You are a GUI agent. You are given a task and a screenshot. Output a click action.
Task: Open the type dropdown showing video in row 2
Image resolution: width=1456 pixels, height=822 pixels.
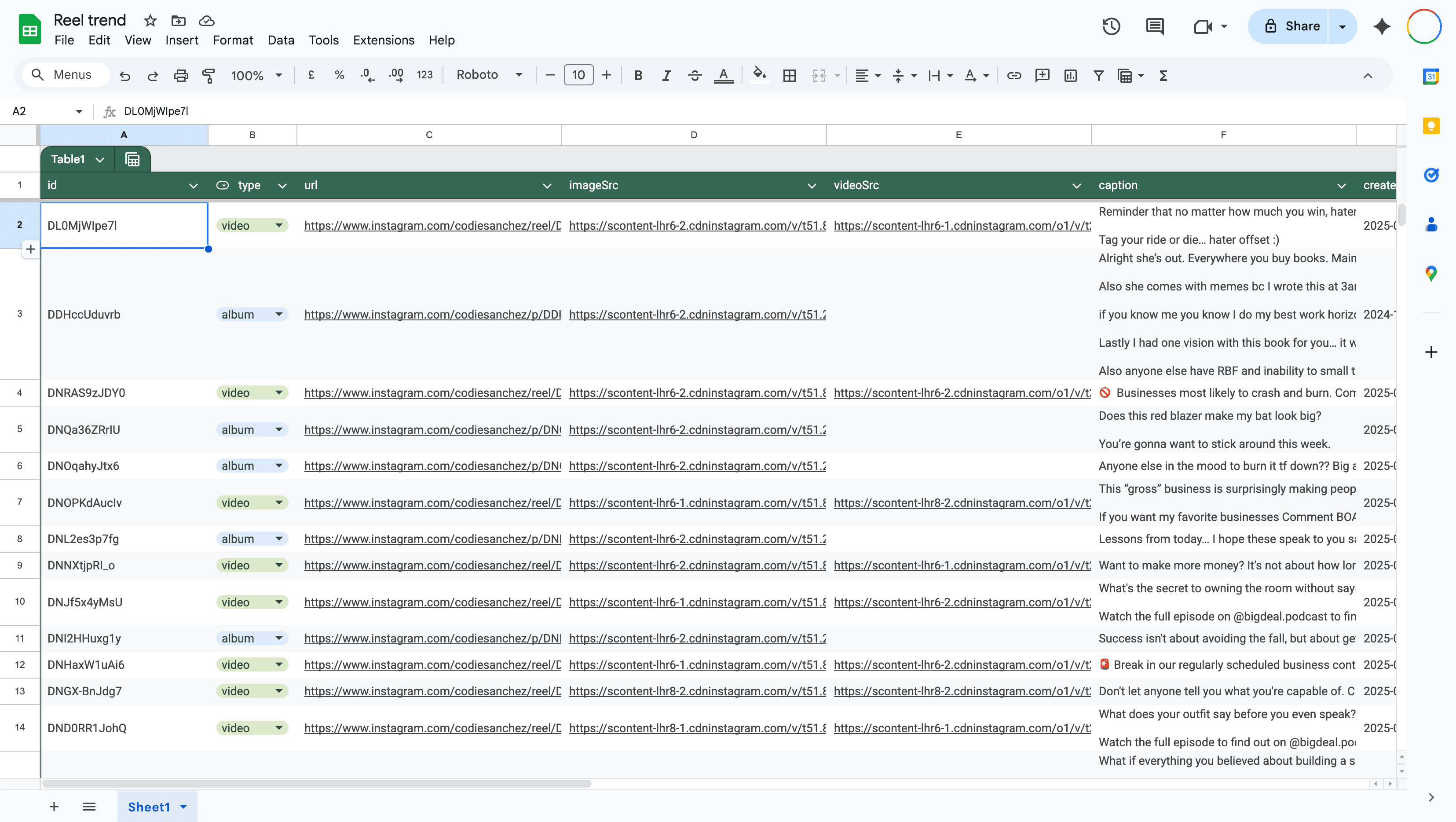pyautogui.click(x=278, y=225)
